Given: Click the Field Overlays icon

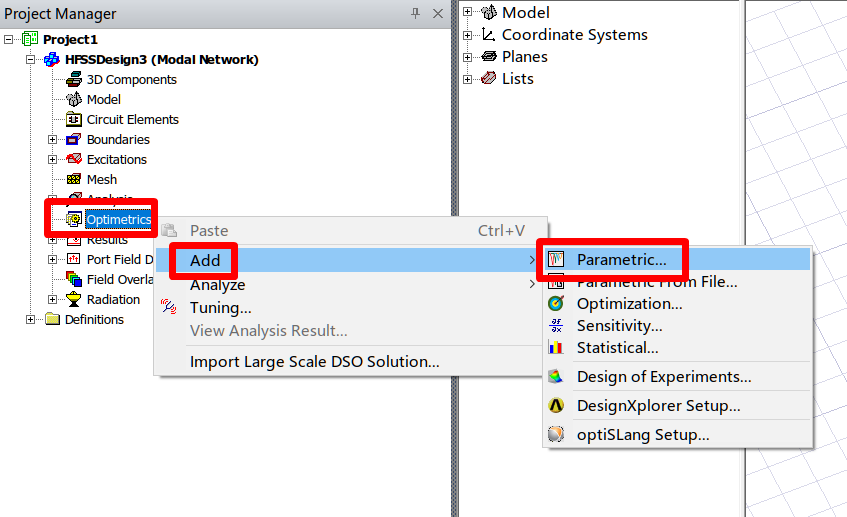Looking at the screenshot, I should coord(74,279).
